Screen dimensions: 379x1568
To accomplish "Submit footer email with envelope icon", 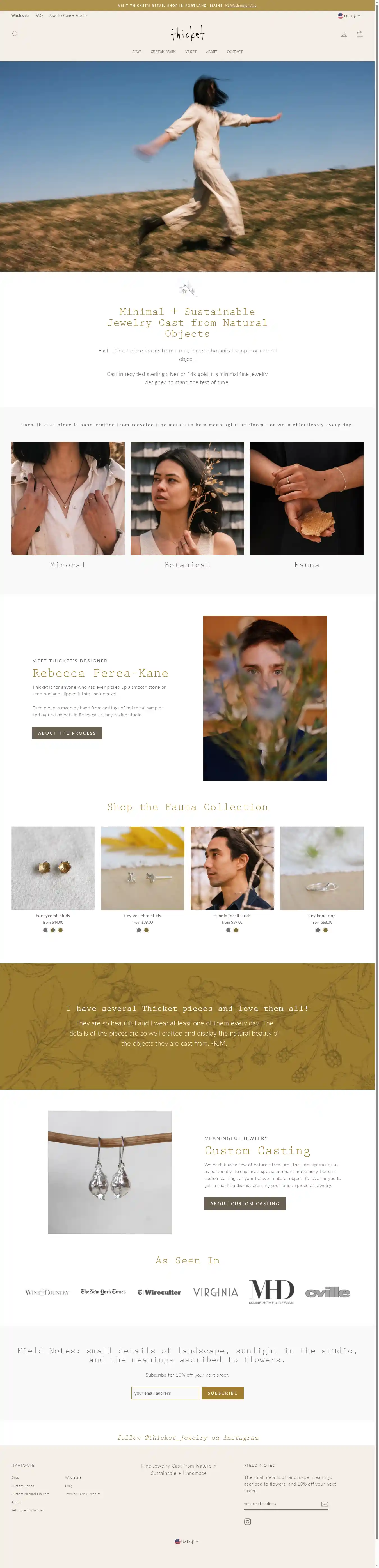I will coord(325,1504).
